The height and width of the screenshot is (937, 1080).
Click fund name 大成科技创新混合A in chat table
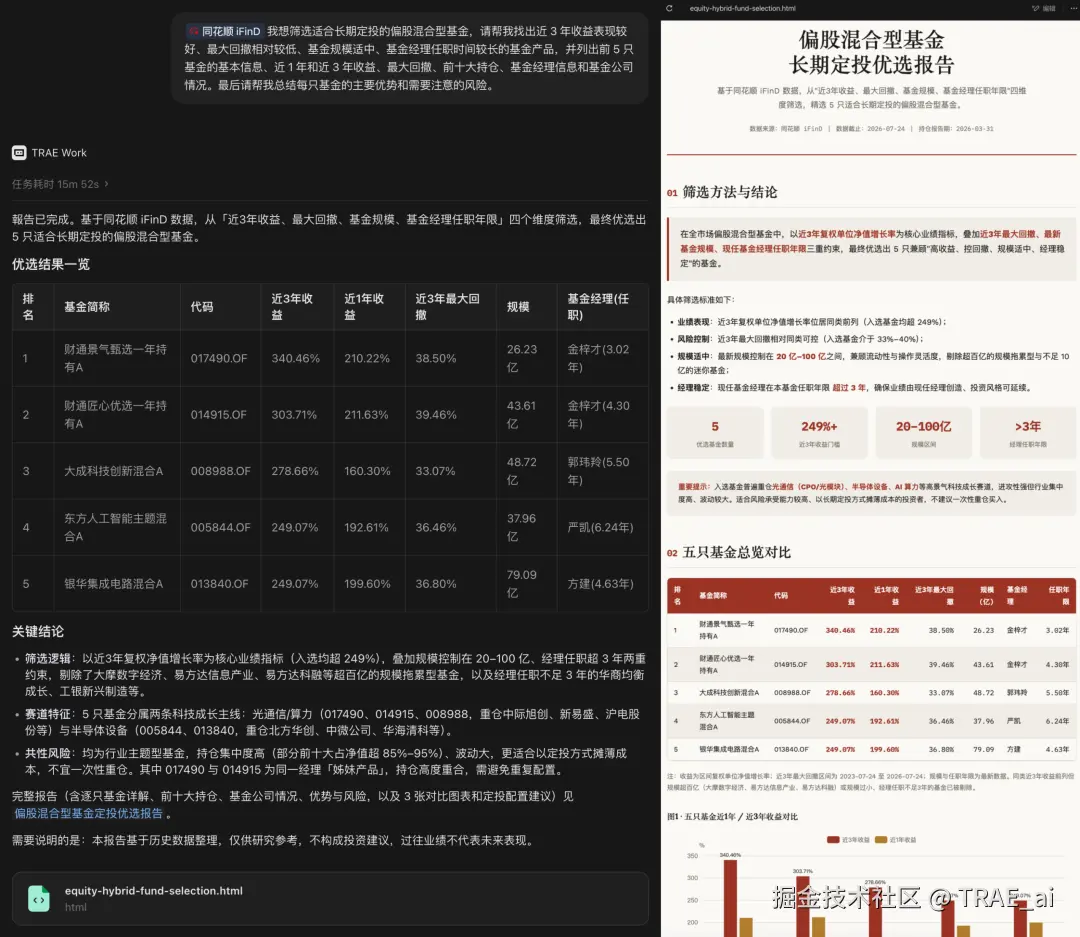tap(114, 471)
